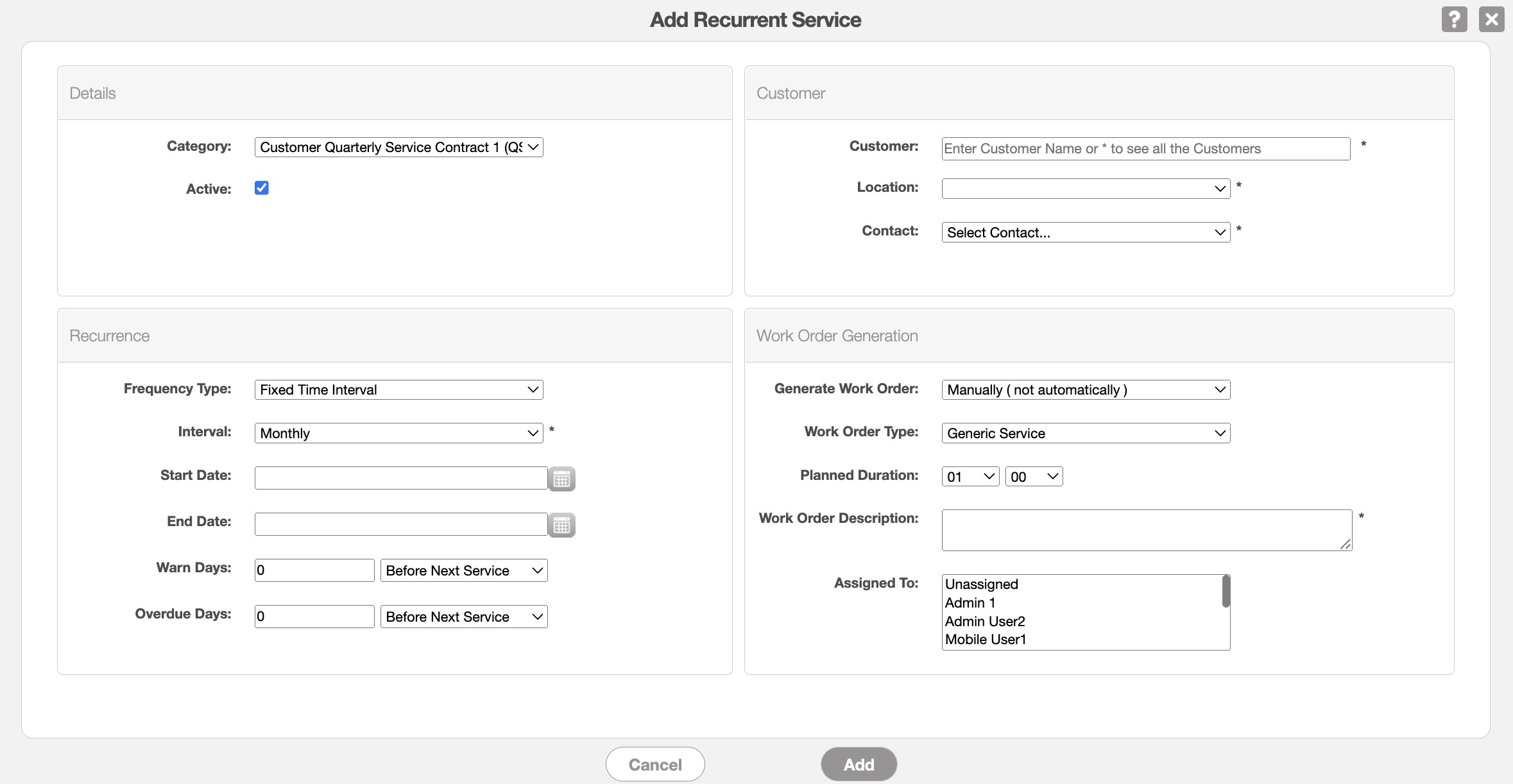Expand the Work Order Type dropdown
1513x784 pixels.
pyautogui.click(x=1085, y=433)
